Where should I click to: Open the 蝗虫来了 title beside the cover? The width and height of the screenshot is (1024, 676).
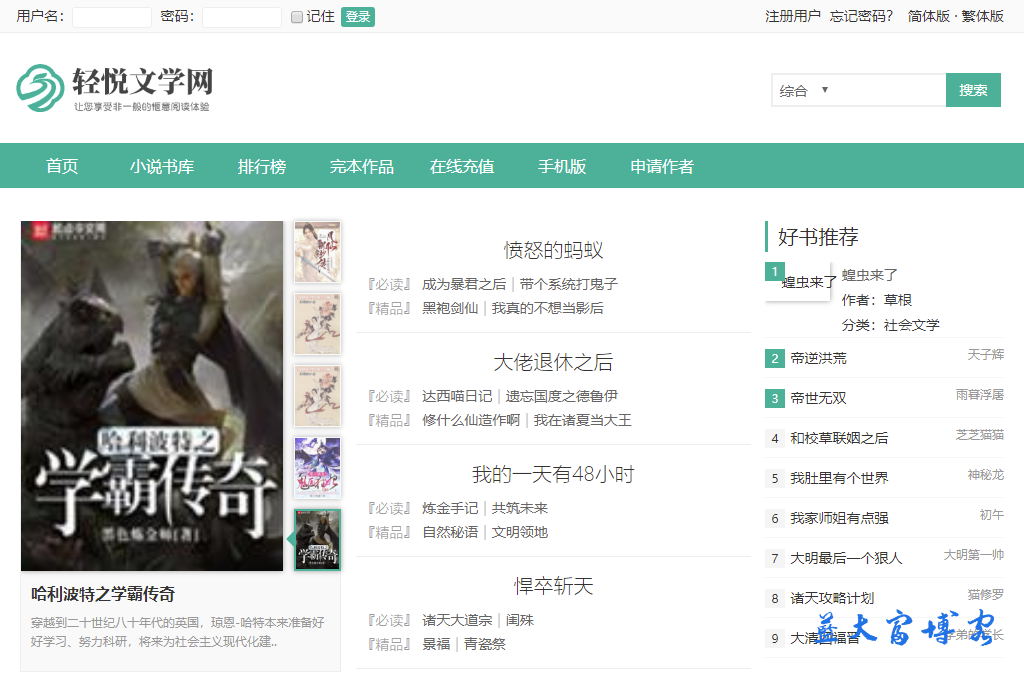pos(869,275)
